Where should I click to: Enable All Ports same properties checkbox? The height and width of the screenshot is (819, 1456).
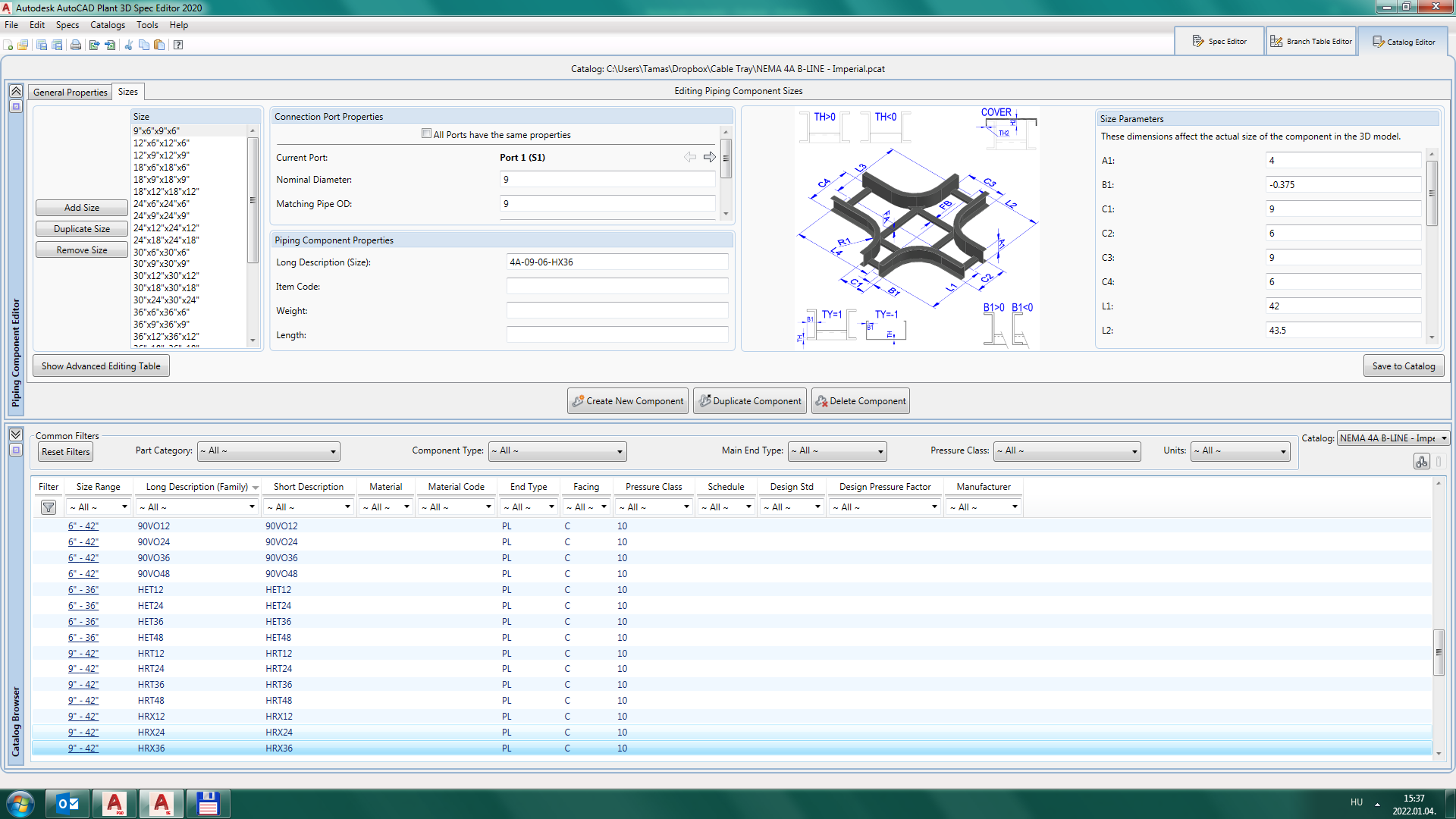click(426, 134)
